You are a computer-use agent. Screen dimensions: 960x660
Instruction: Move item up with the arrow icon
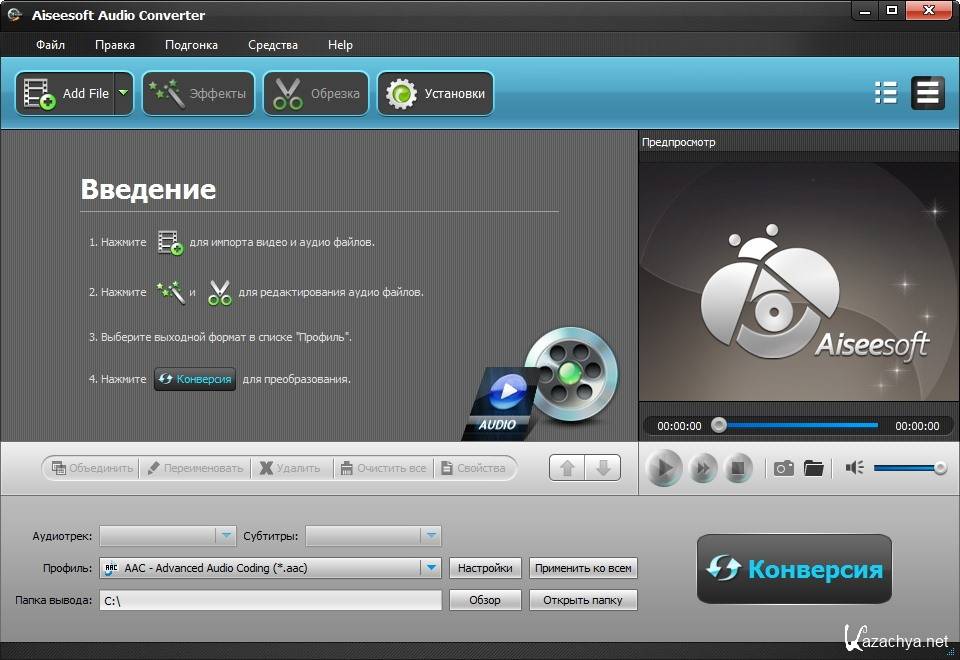coord(568,468)
